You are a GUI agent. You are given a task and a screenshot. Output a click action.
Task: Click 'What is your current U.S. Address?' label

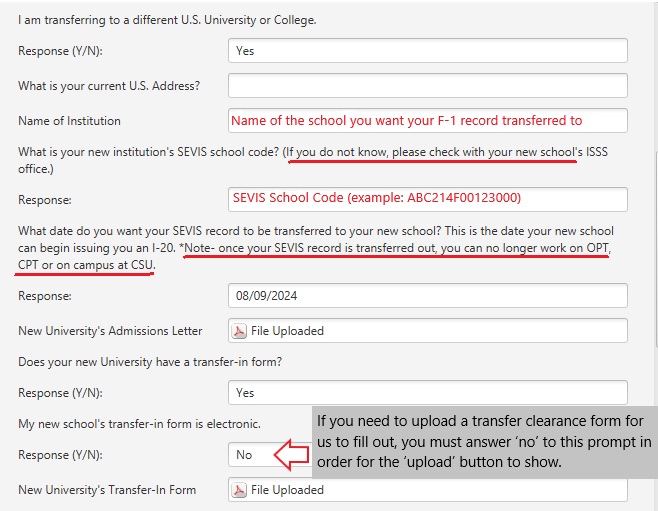click(109, 86)
